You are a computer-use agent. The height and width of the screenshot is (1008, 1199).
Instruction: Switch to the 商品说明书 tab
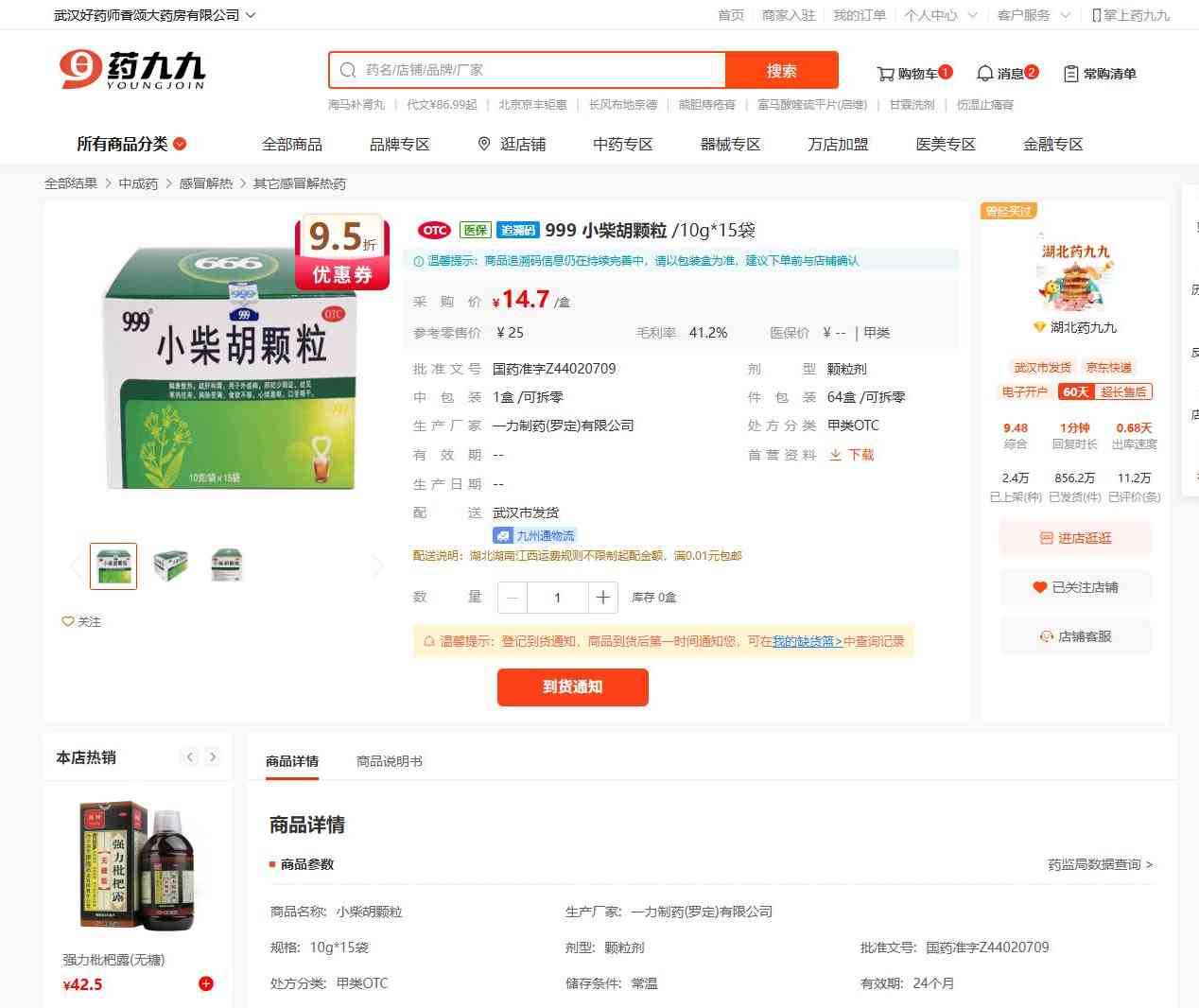tap(390, 761)
